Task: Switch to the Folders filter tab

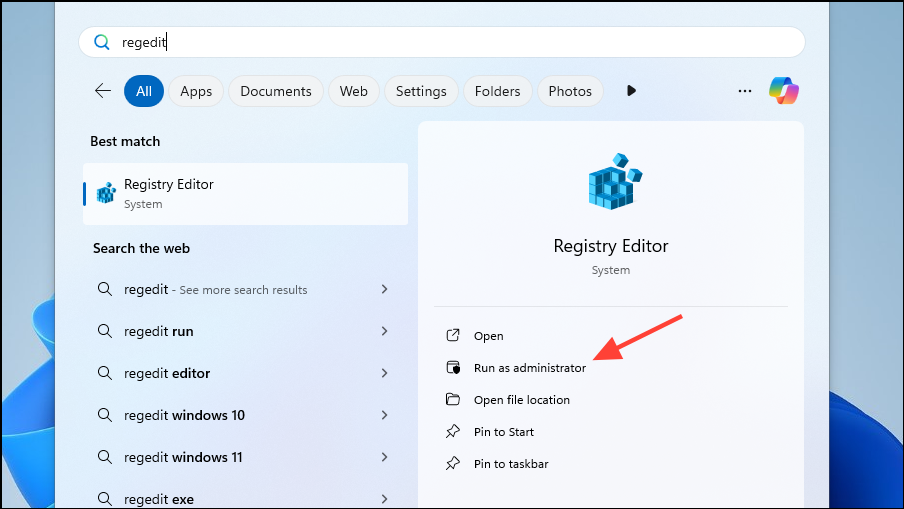Action: coord(497,91)
